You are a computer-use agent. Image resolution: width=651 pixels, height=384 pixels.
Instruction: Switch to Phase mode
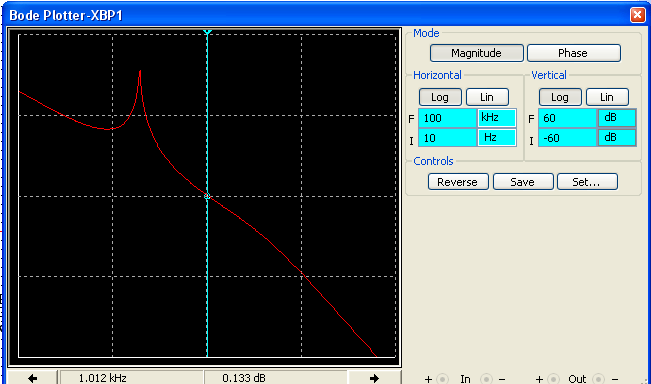[x=574, y=53]
